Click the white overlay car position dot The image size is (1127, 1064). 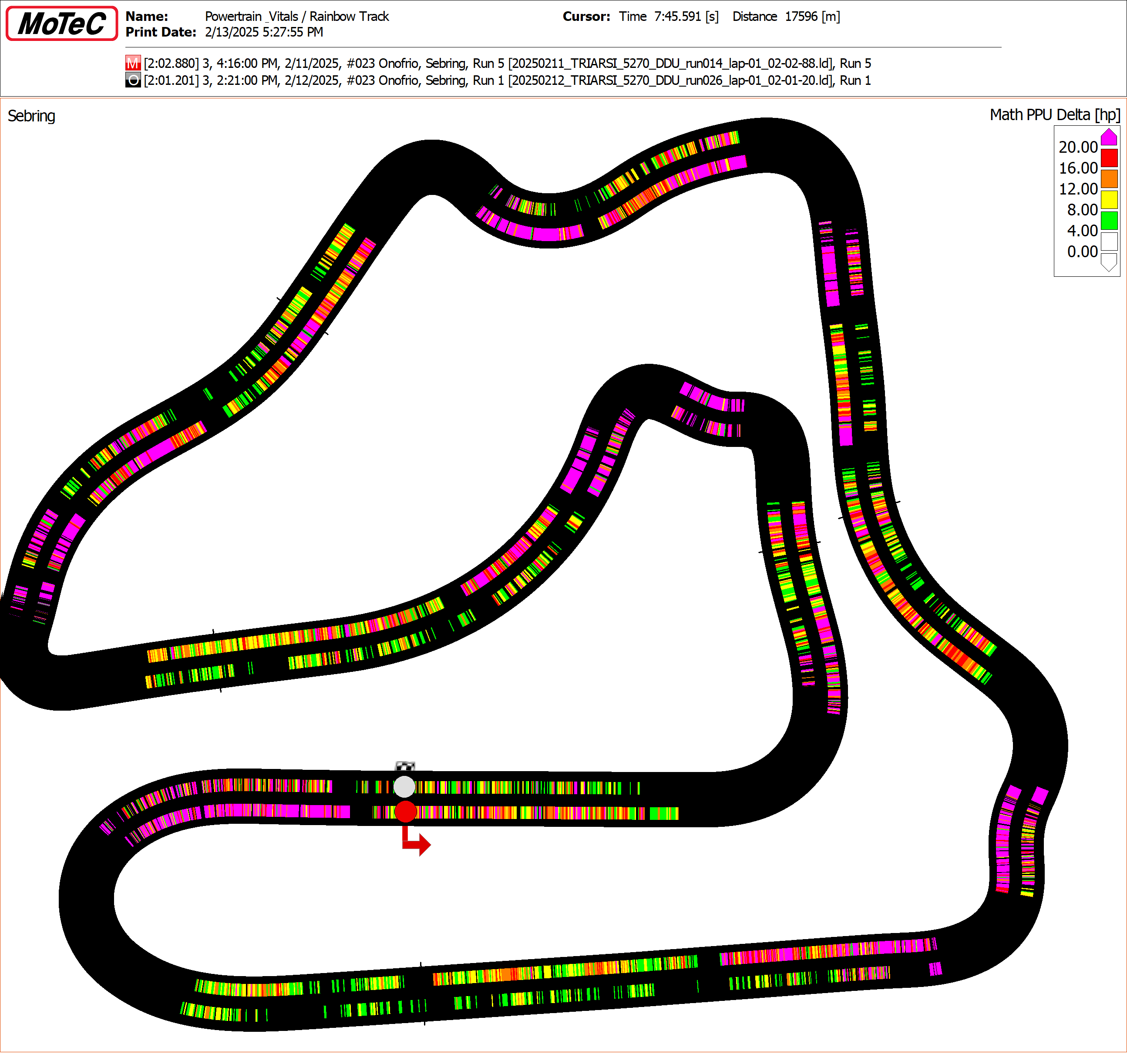click(404, 787)
